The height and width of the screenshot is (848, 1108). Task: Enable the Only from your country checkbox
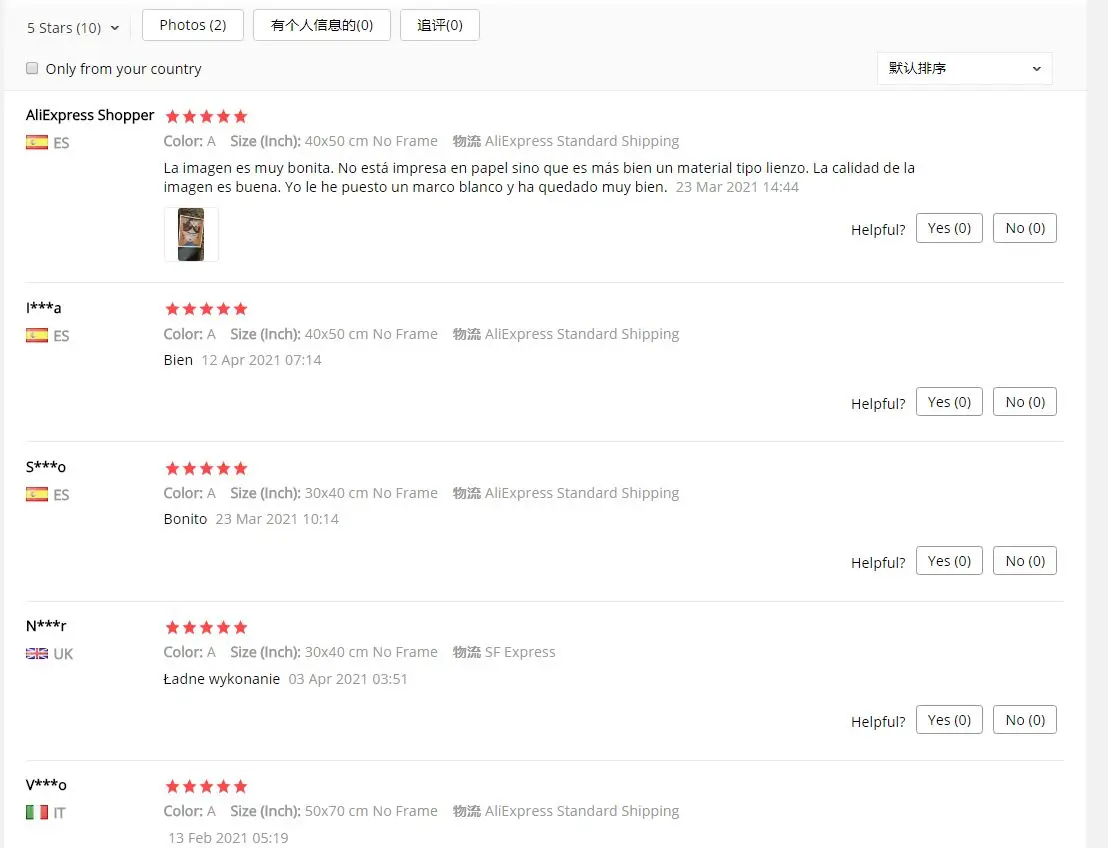[x=32, y=68]
